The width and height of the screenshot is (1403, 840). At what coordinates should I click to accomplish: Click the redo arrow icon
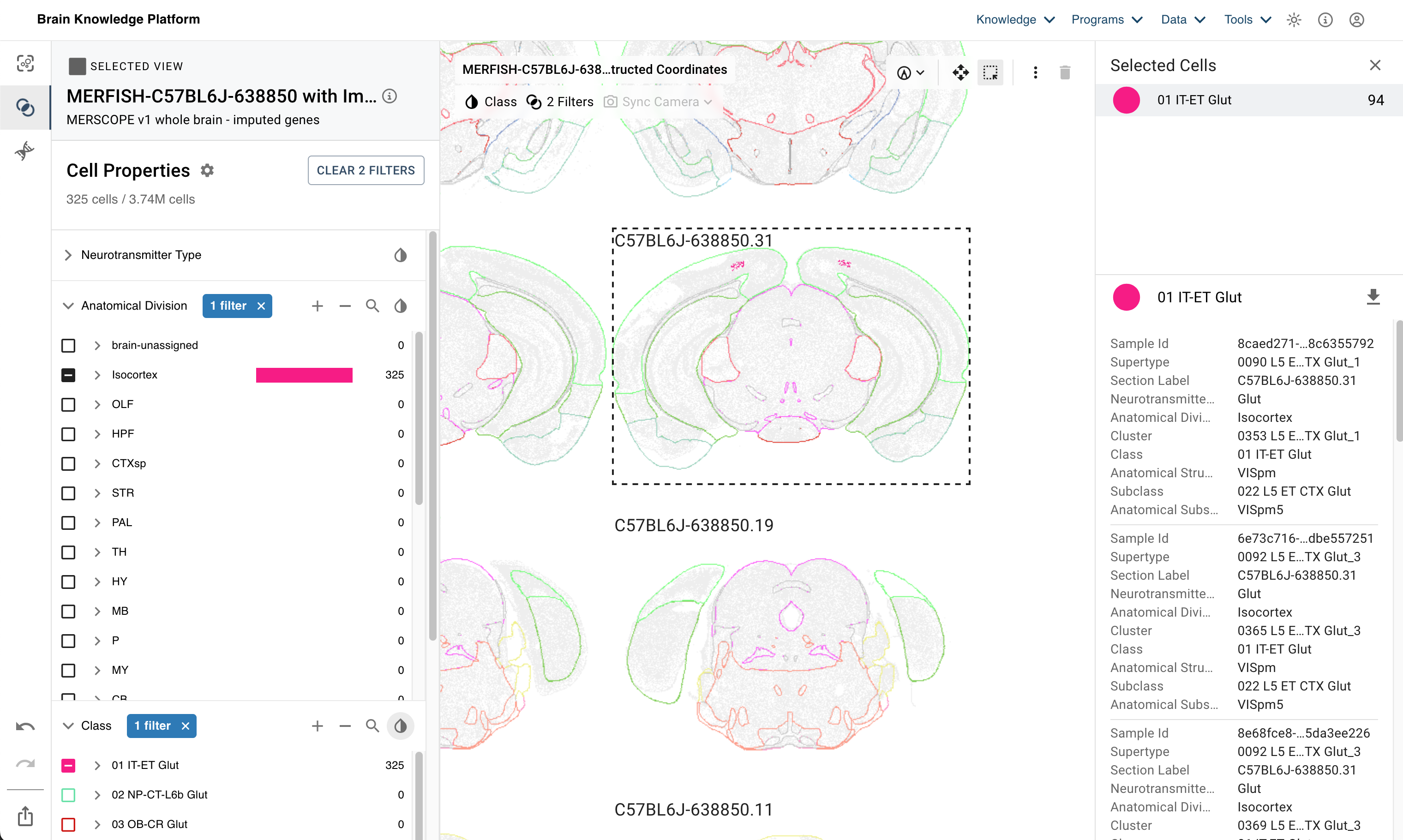[x=25, y=763]
